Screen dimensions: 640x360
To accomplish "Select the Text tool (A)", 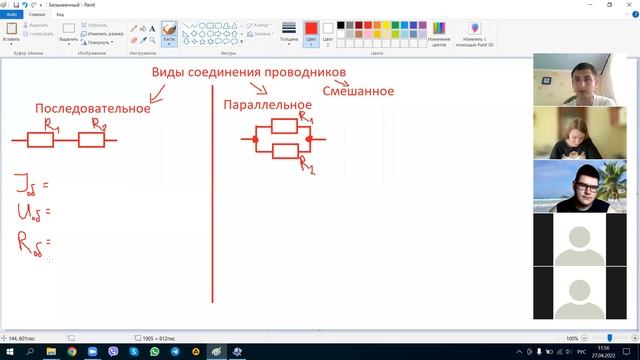I will pos(152,29).
